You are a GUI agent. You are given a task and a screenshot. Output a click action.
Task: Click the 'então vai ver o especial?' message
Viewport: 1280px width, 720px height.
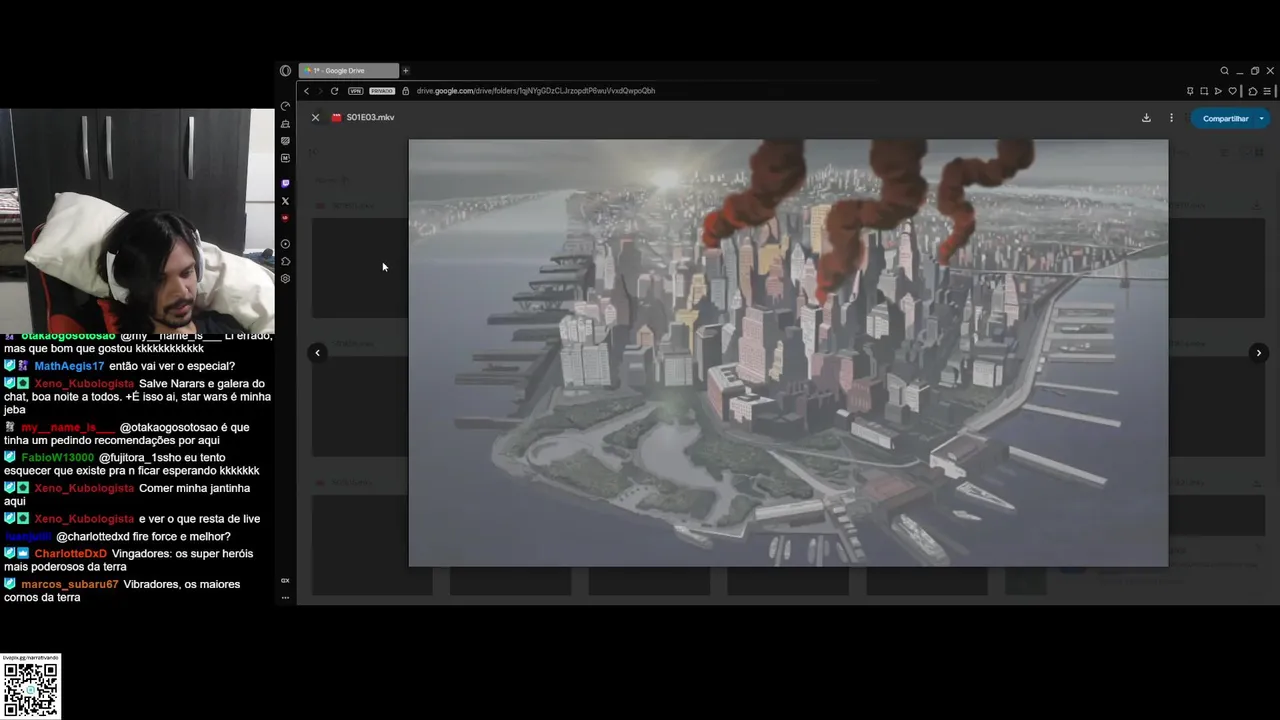pos(172,367)
